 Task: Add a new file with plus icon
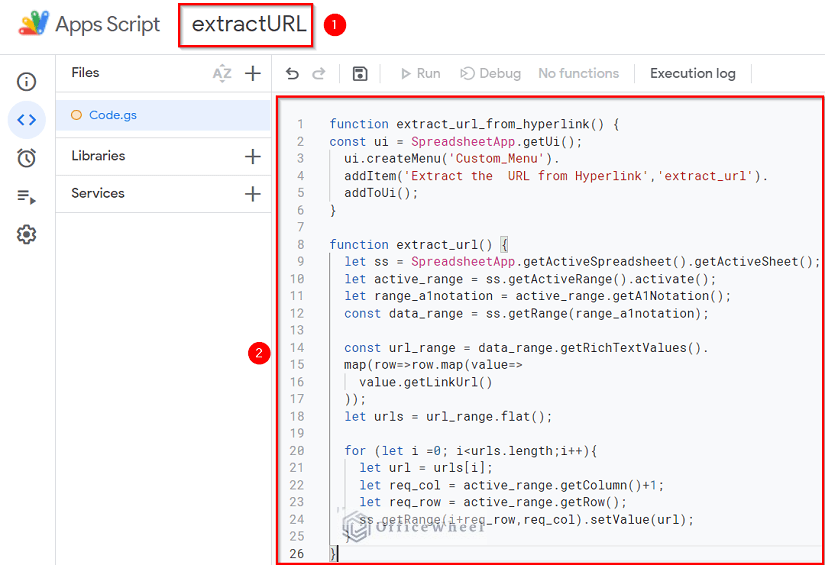(x=253, y=73)
